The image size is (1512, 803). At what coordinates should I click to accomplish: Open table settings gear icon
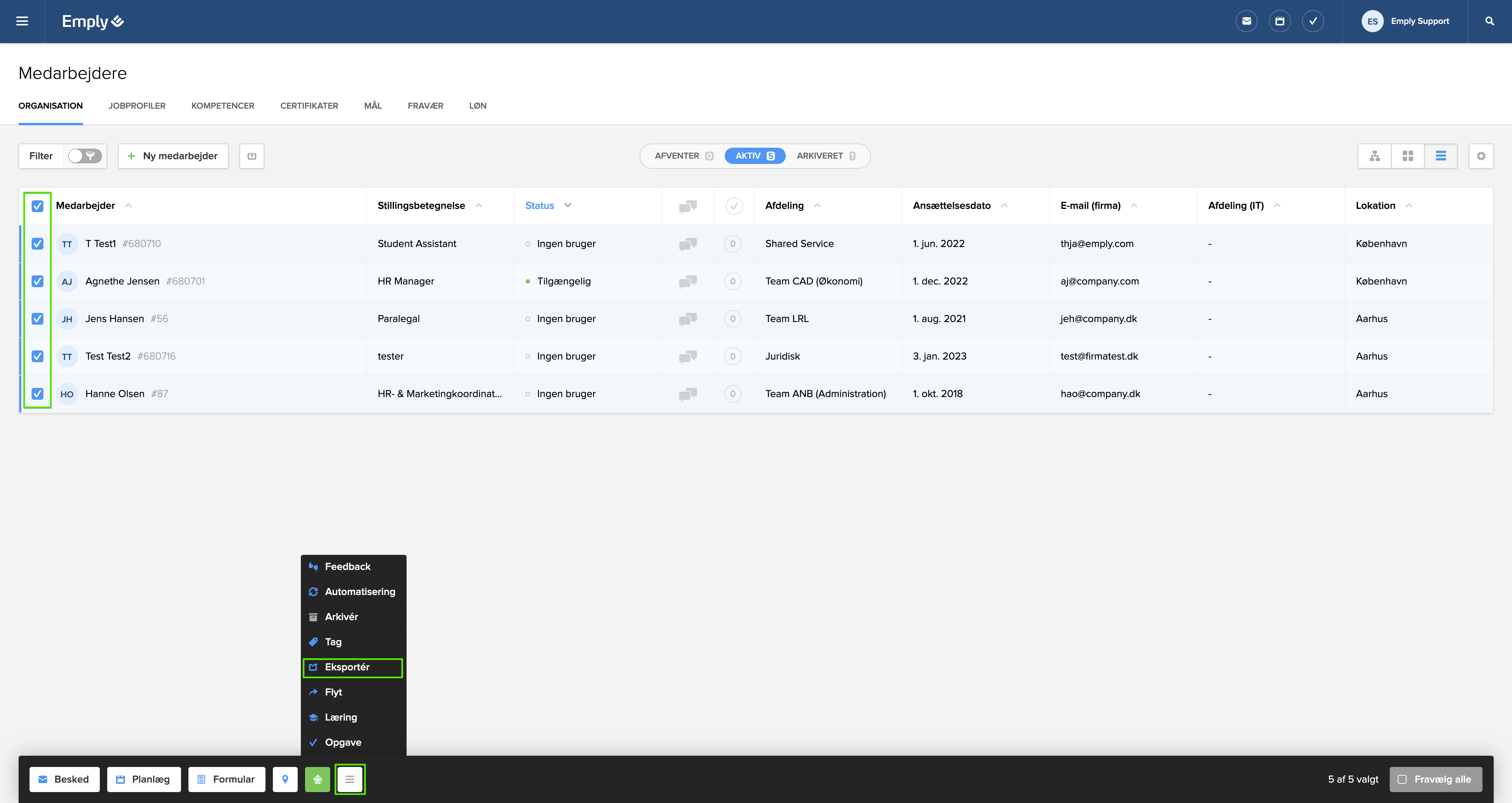1481,156
